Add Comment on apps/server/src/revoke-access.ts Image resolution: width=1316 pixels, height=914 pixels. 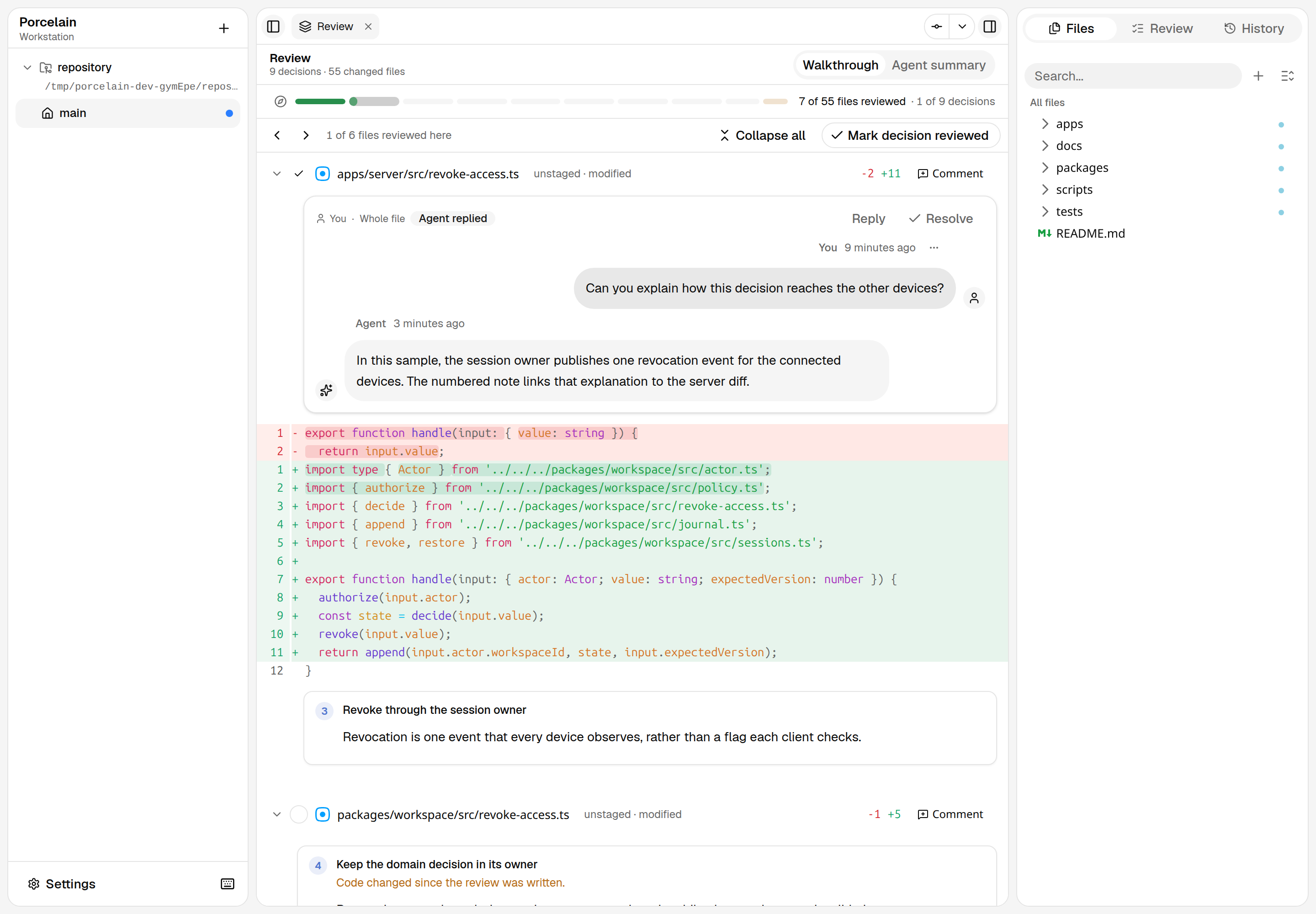(x=950, y=174)
